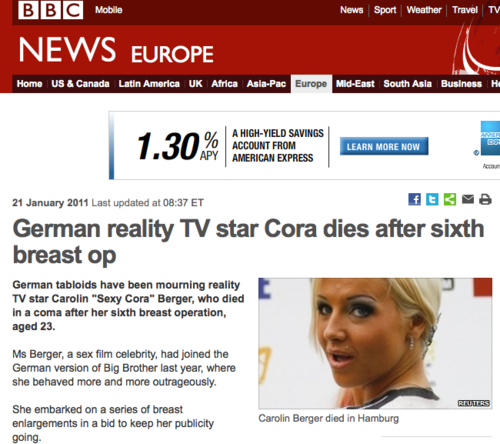Share article via Twitter icon

pos(432,199)
